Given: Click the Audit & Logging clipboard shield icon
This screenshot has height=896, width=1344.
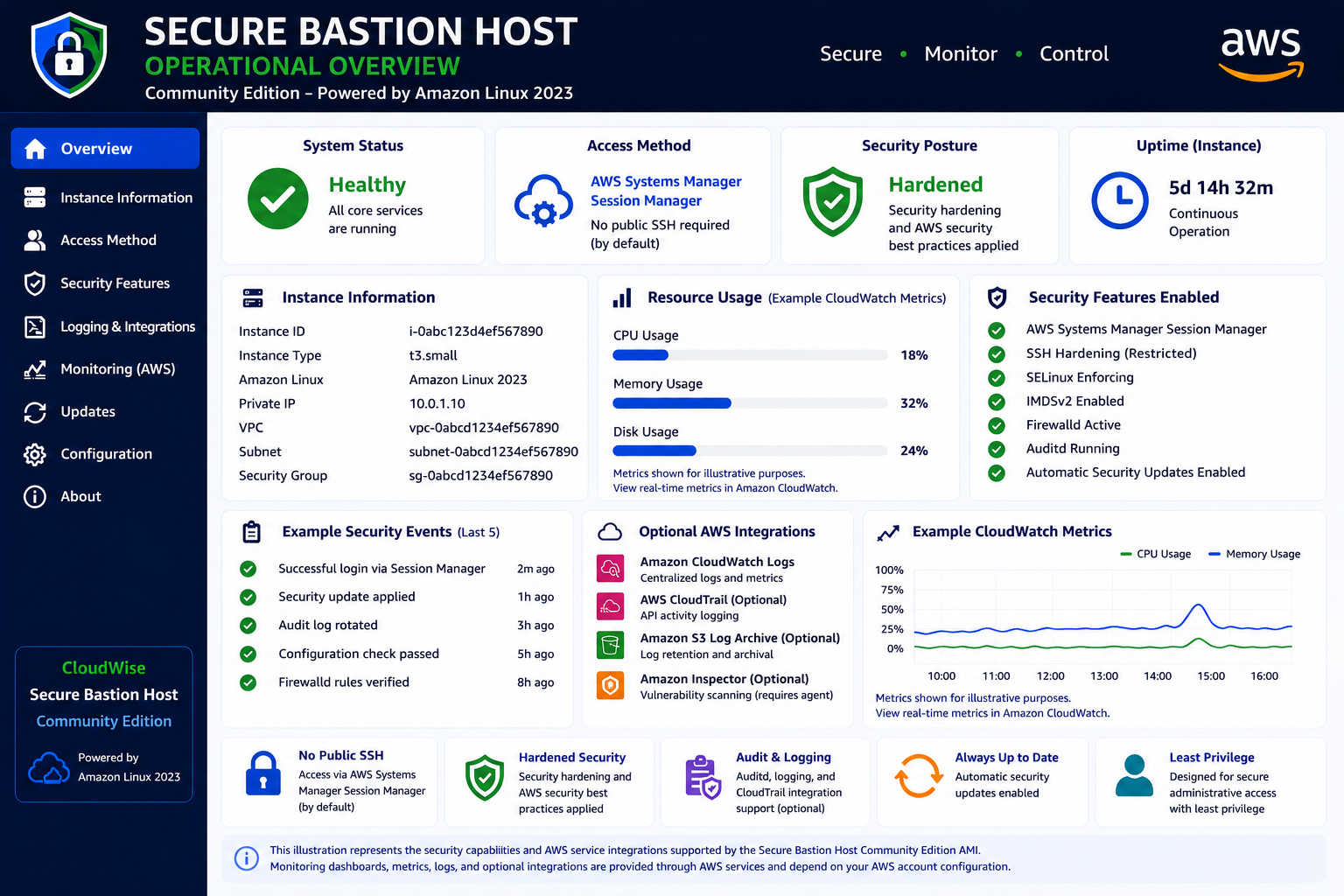Looking at the screenshot, I should (x=703, y=777).
